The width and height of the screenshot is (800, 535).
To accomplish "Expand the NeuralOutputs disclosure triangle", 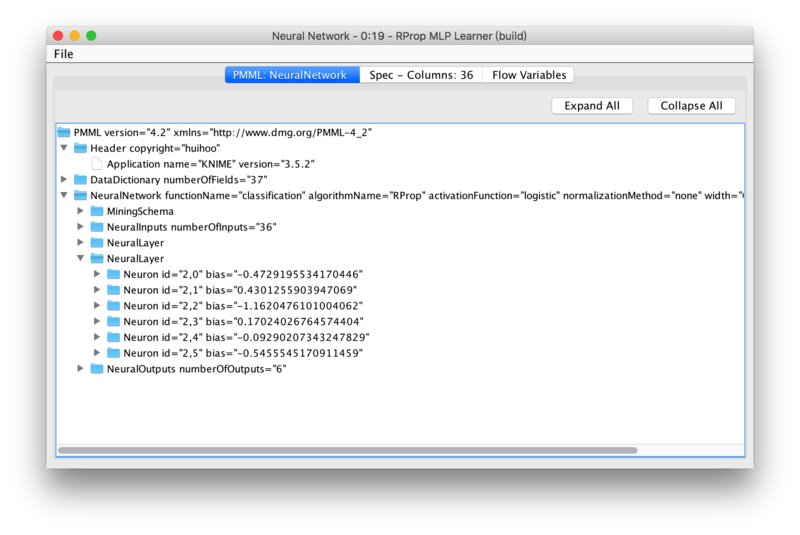I will (81, 369).
